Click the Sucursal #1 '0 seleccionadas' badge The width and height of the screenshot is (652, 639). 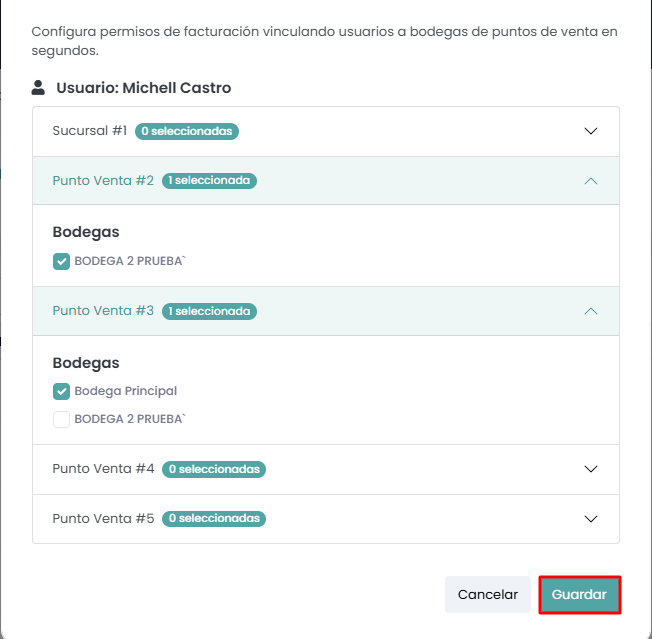tap(187, 131)
